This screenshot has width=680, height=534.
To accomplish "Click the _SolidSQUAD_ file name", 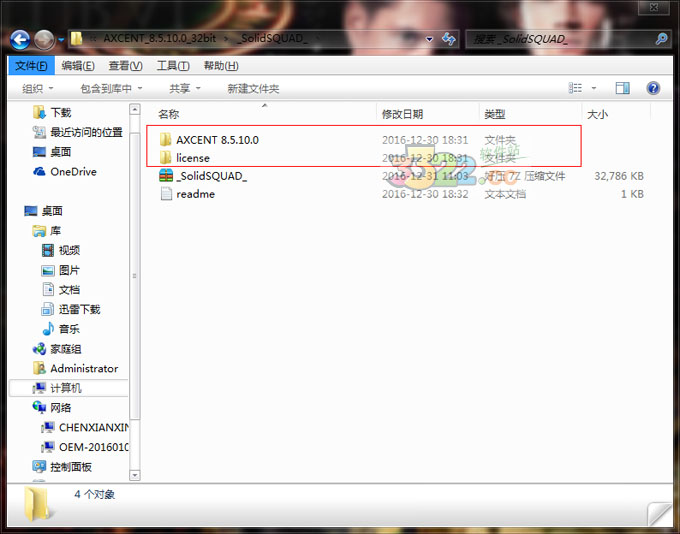I will (x=212, y=176).
